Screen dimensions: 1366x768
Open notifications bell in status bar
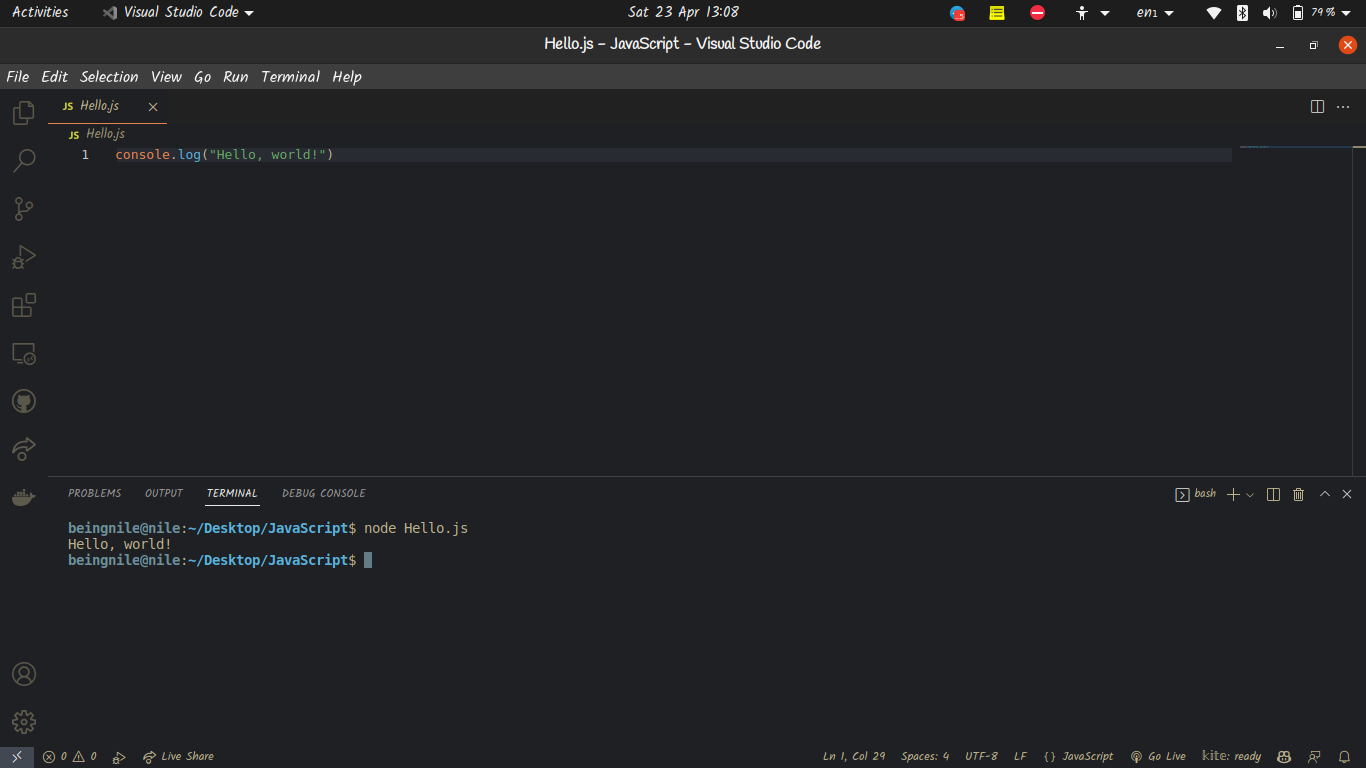(1345, 757)
